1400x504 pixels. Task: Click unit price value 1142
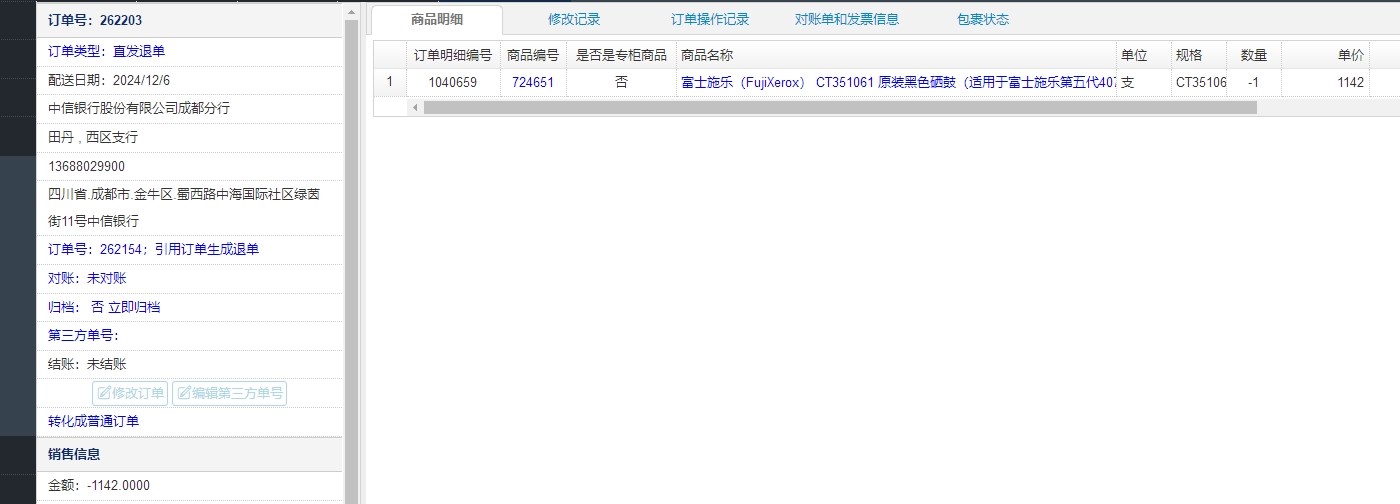pos(1350,83)
